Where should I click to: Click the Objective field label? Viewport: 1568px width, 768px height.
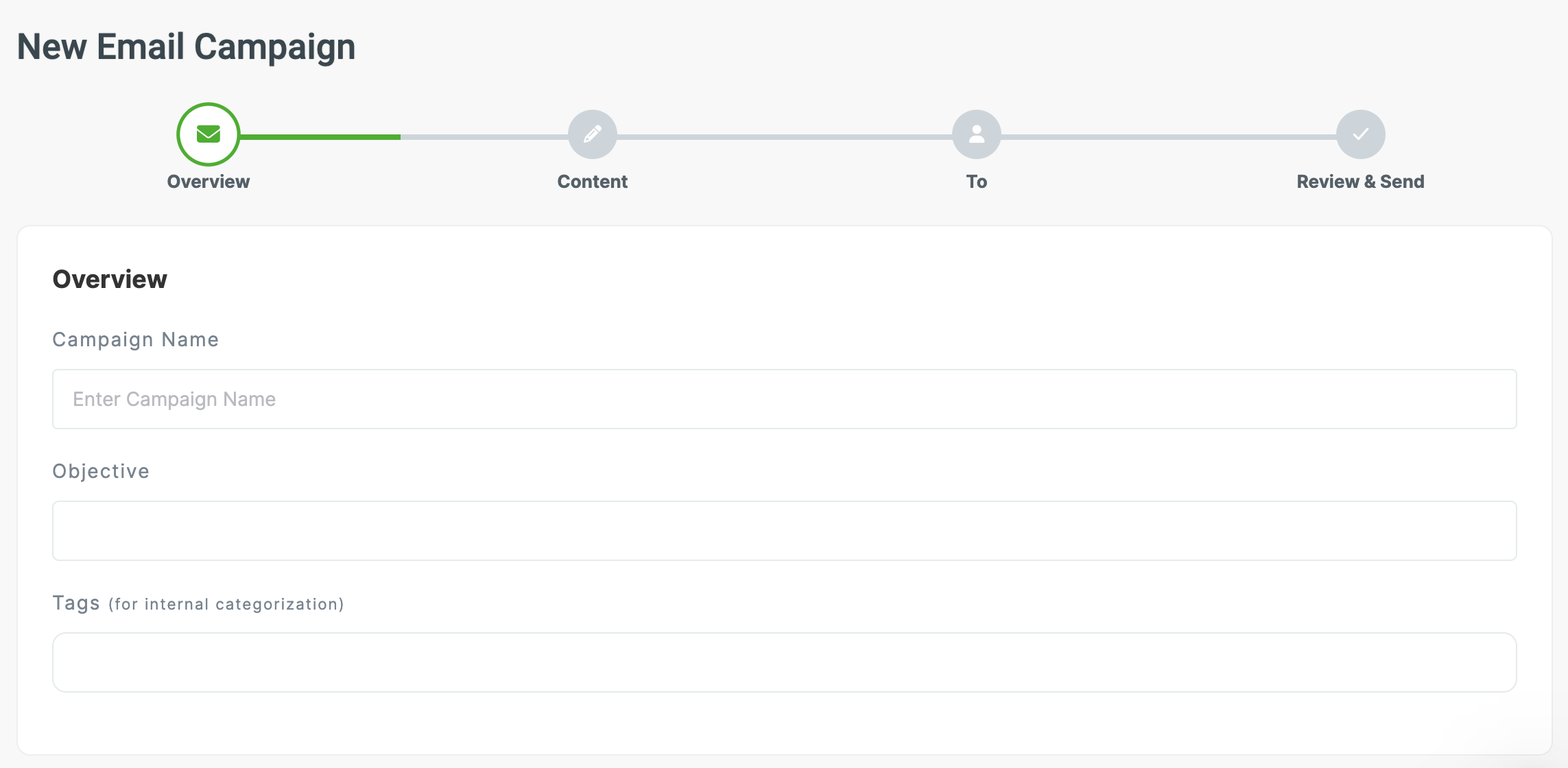tap(101, 471)
